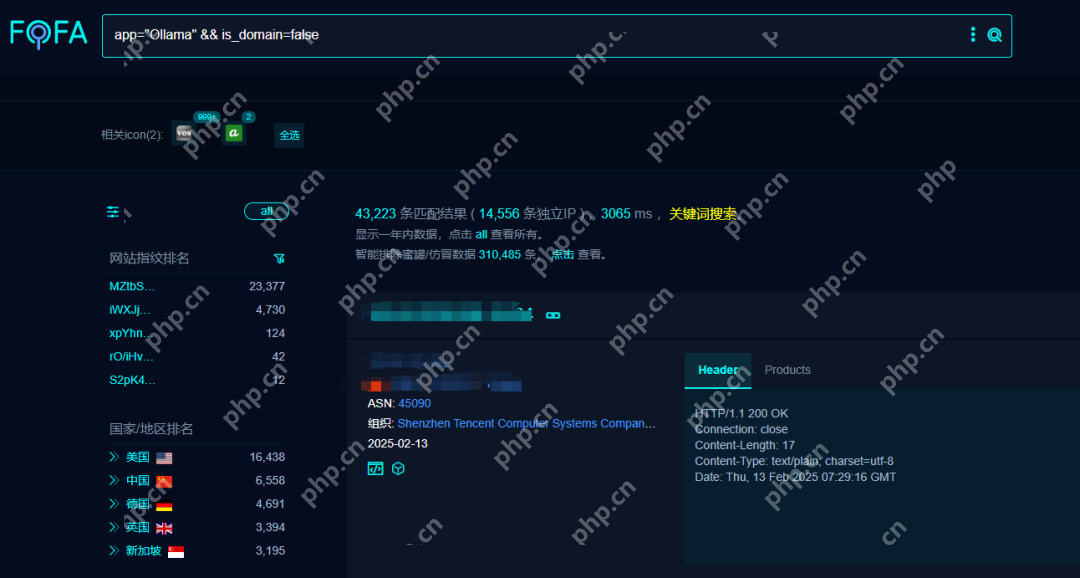Open the three-dot menu inside the search bar

point(973,34)
